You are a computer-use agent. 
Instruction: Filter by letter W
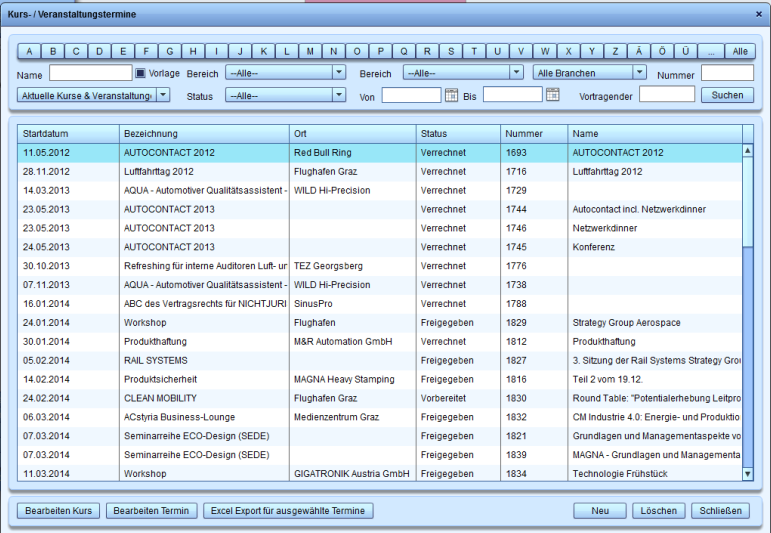click(x=544, y=51)
